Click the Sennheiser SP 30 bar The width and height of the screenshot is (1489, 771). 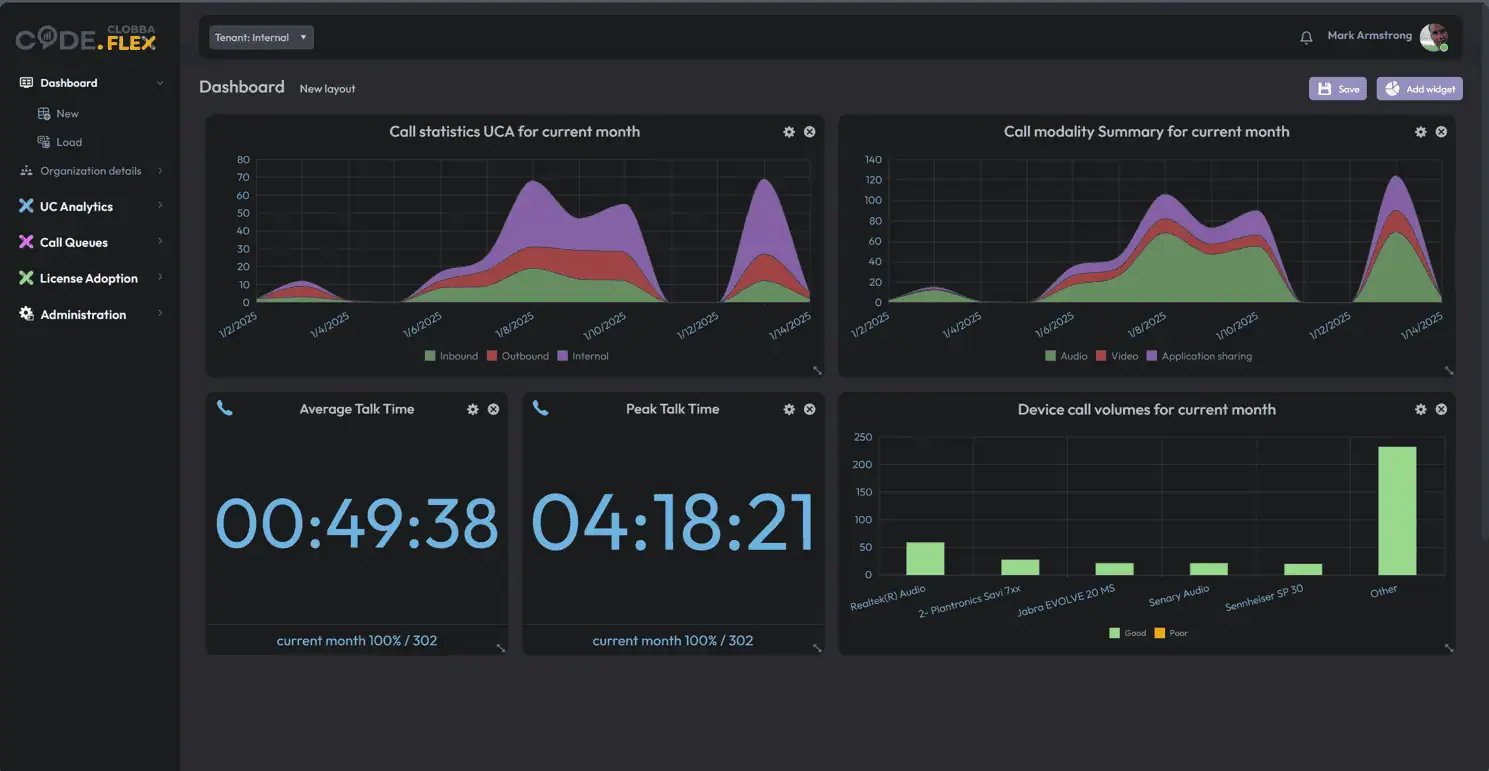tap(1303, 570)
